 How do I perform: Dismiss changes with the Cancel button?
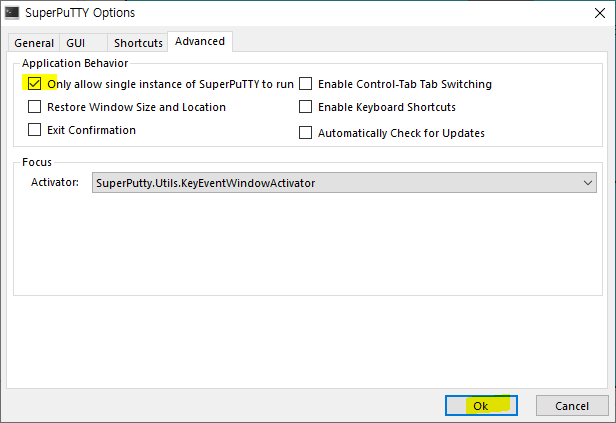pos(572,405)
